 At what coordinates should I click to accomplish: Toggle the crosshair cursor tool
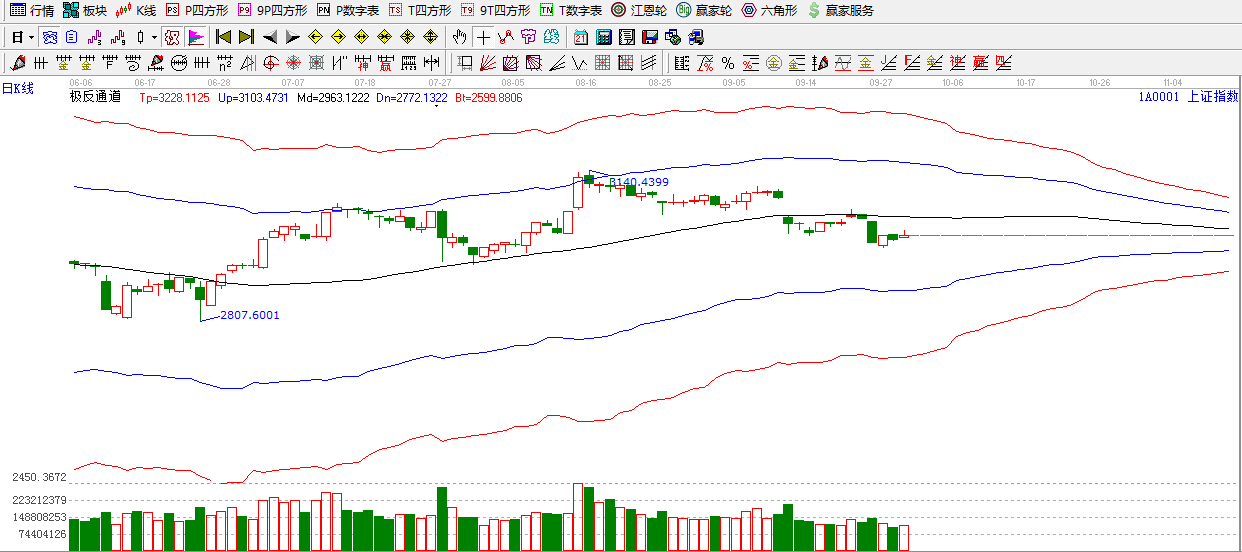[483, 37]
